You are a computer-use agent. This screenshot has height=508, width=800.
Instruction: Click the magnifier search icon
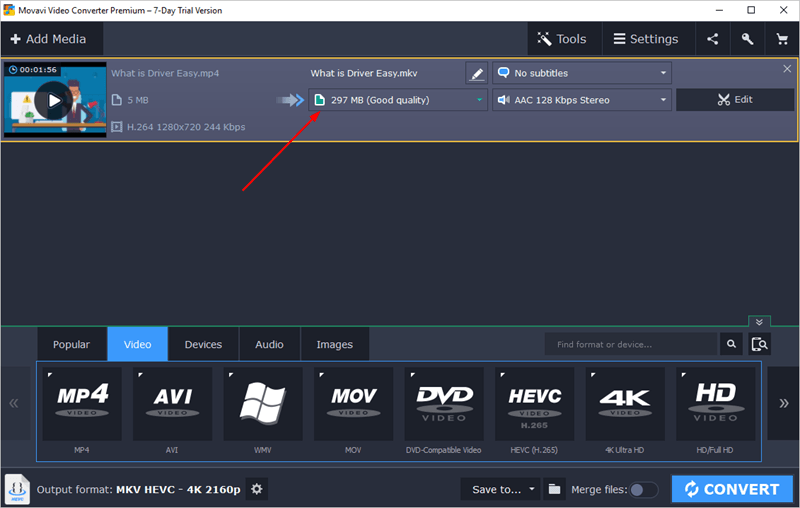click(731, 344)
